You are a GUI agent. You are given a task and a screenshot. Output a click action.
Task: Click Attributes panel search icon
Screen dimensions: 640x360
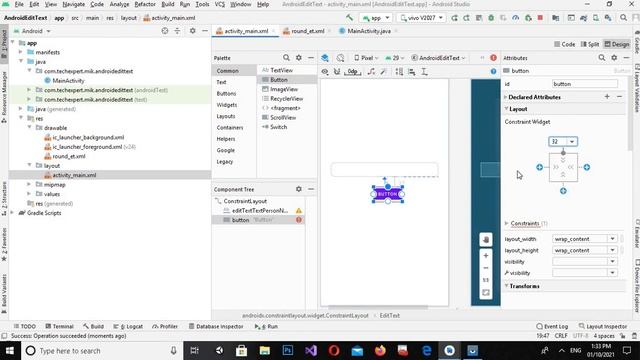(x=602, y=58)
